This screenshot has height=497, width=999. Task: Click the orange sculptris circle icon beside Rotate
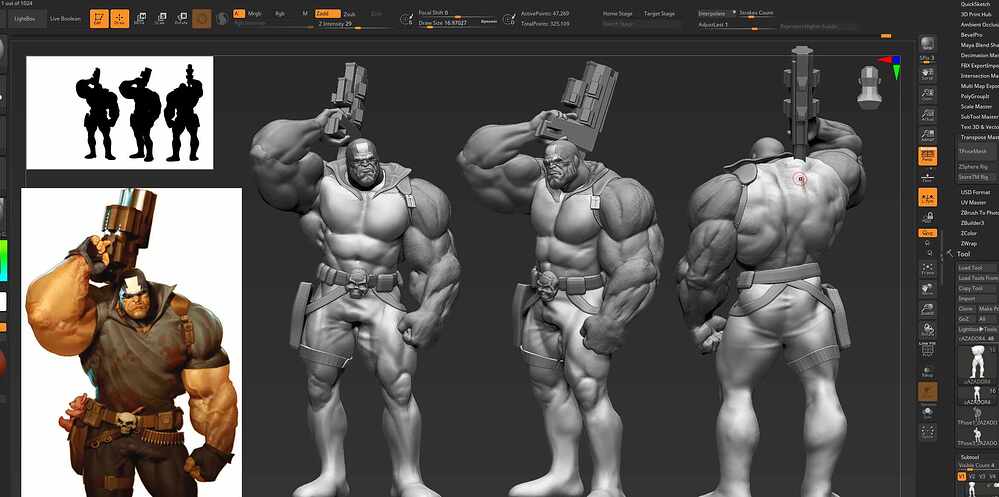click(202, 18)
